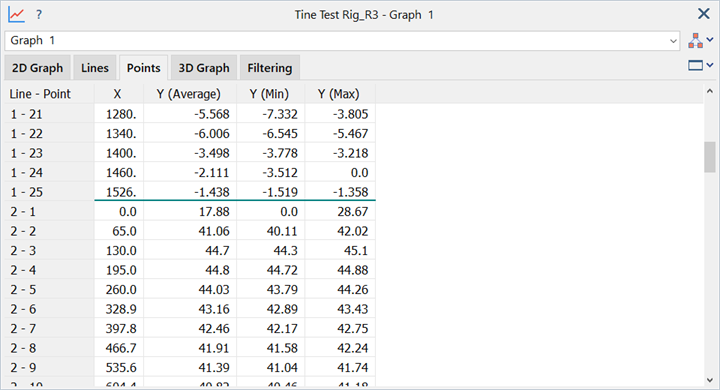Click the vertical scrollbar thumb
Image resolution: width=720 pixels, height=390 pixels.
[710, 157]
